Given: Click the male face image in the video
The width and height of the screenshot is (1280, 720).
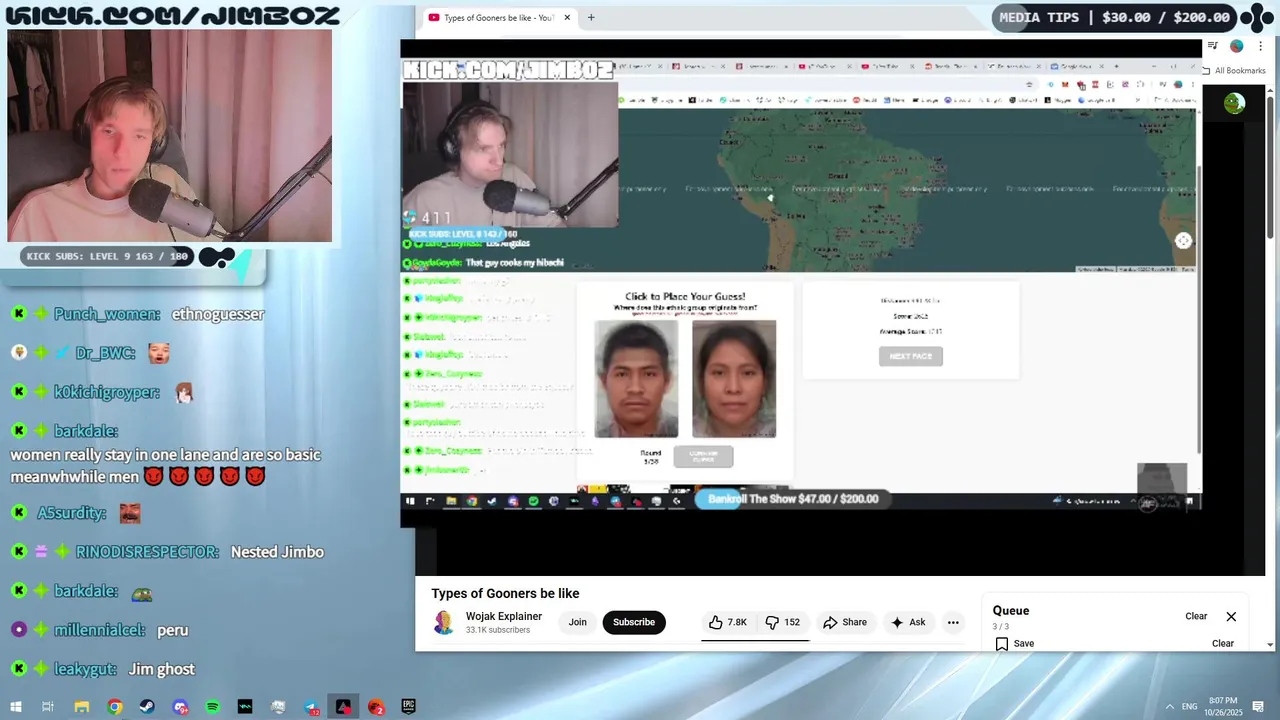Looking at the screenshot, I should (x=636, y=379).
